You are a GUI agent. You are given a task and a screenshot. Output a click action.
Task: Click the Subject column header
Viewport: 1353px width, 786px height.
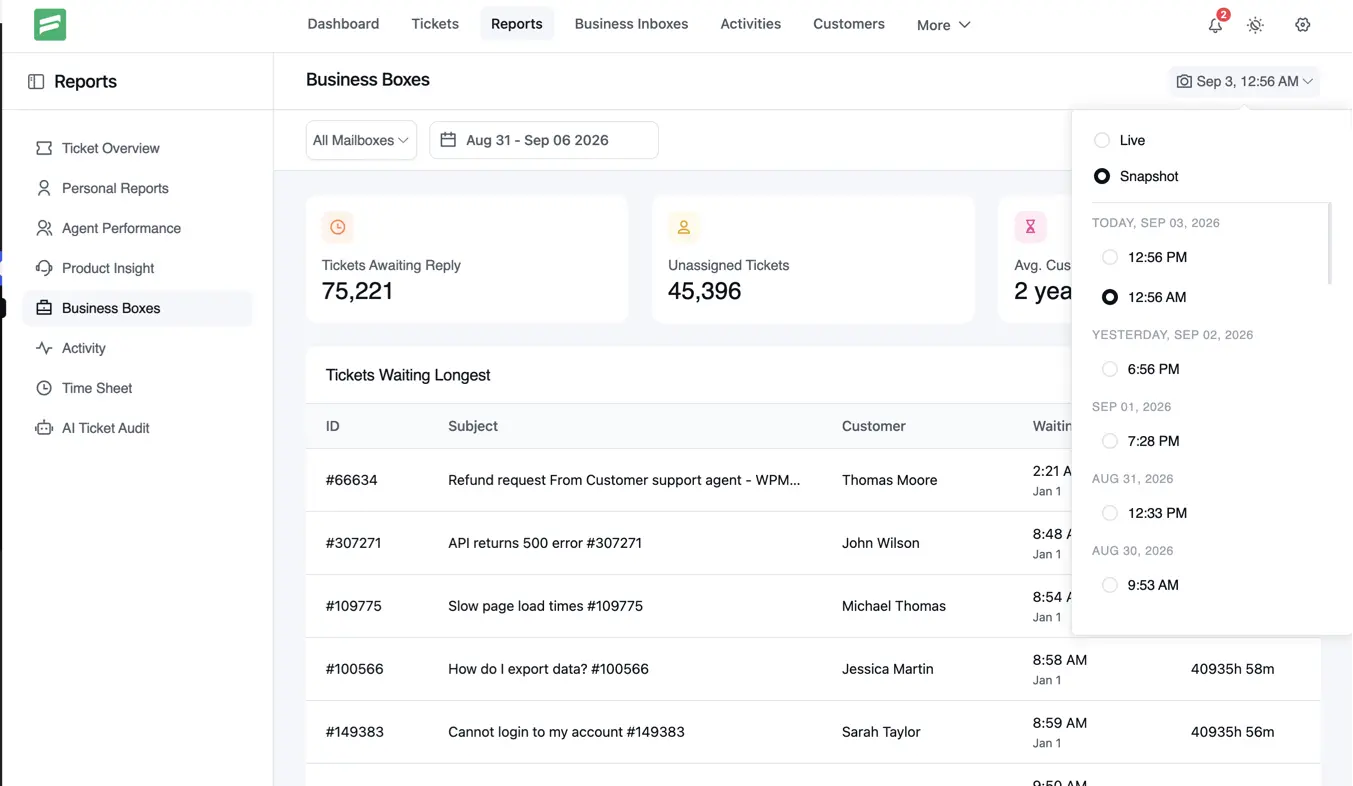pos(473,426)
